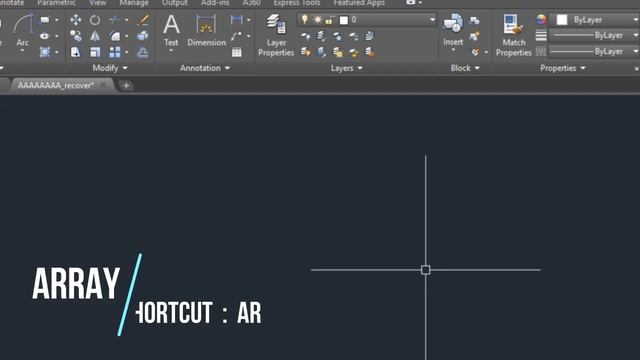Open Layer Properties manager
The width and height of the screenshot is (640, 360).
(x=276, y=35)
